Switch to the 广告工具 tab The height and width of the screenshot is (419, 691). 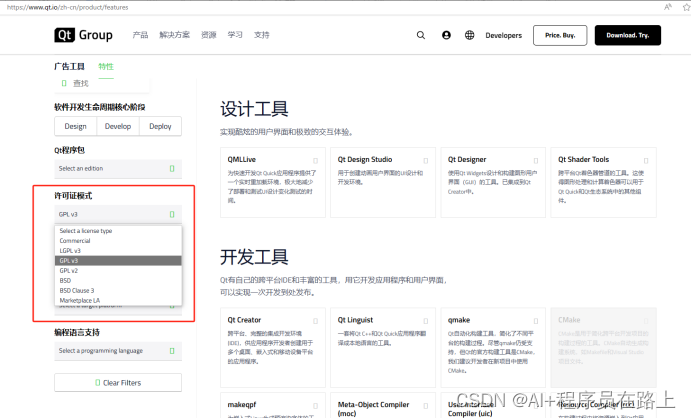(69, 67)
